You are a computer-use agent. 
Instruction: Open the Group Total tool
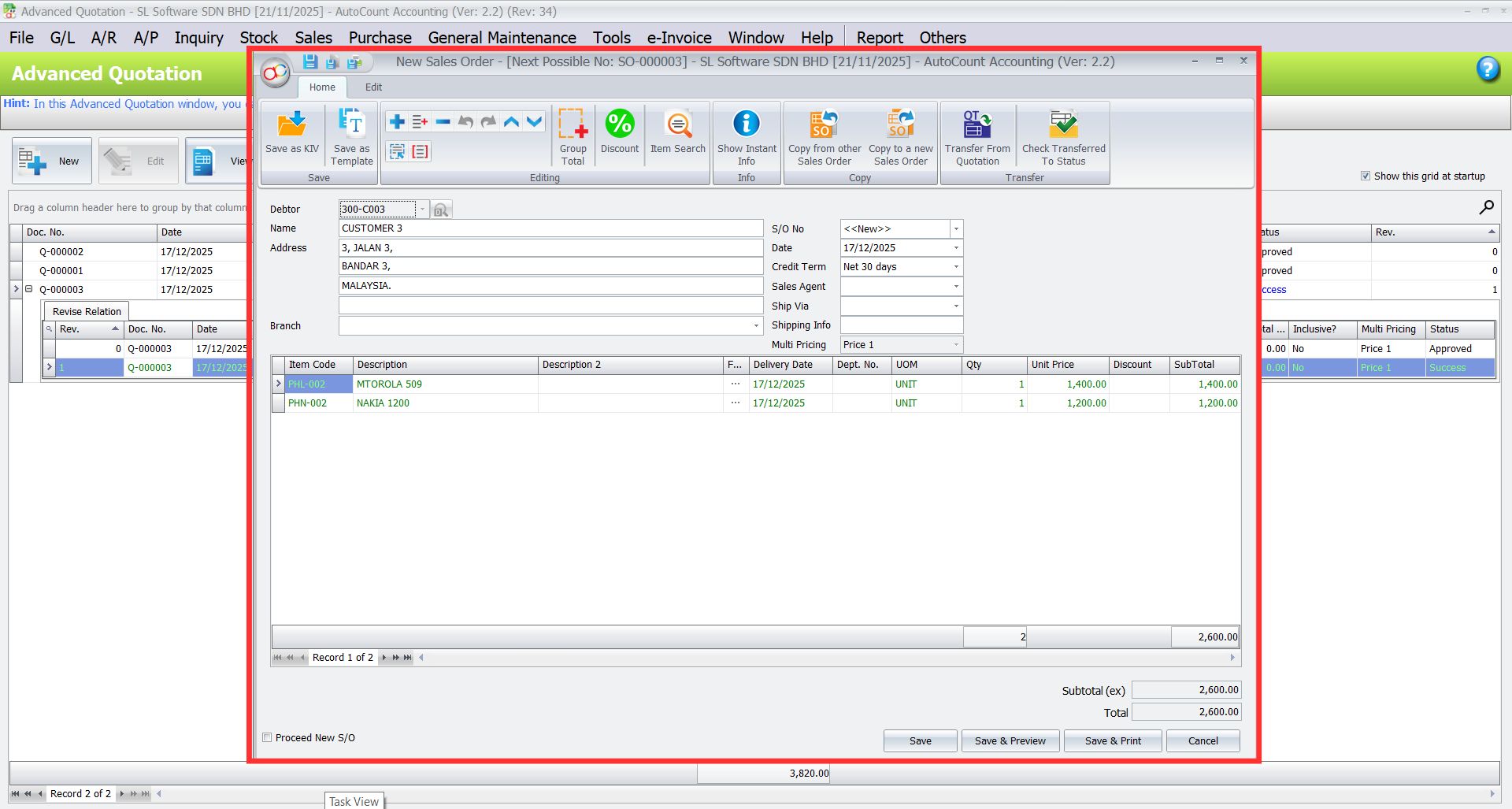[x=573, y=134]
